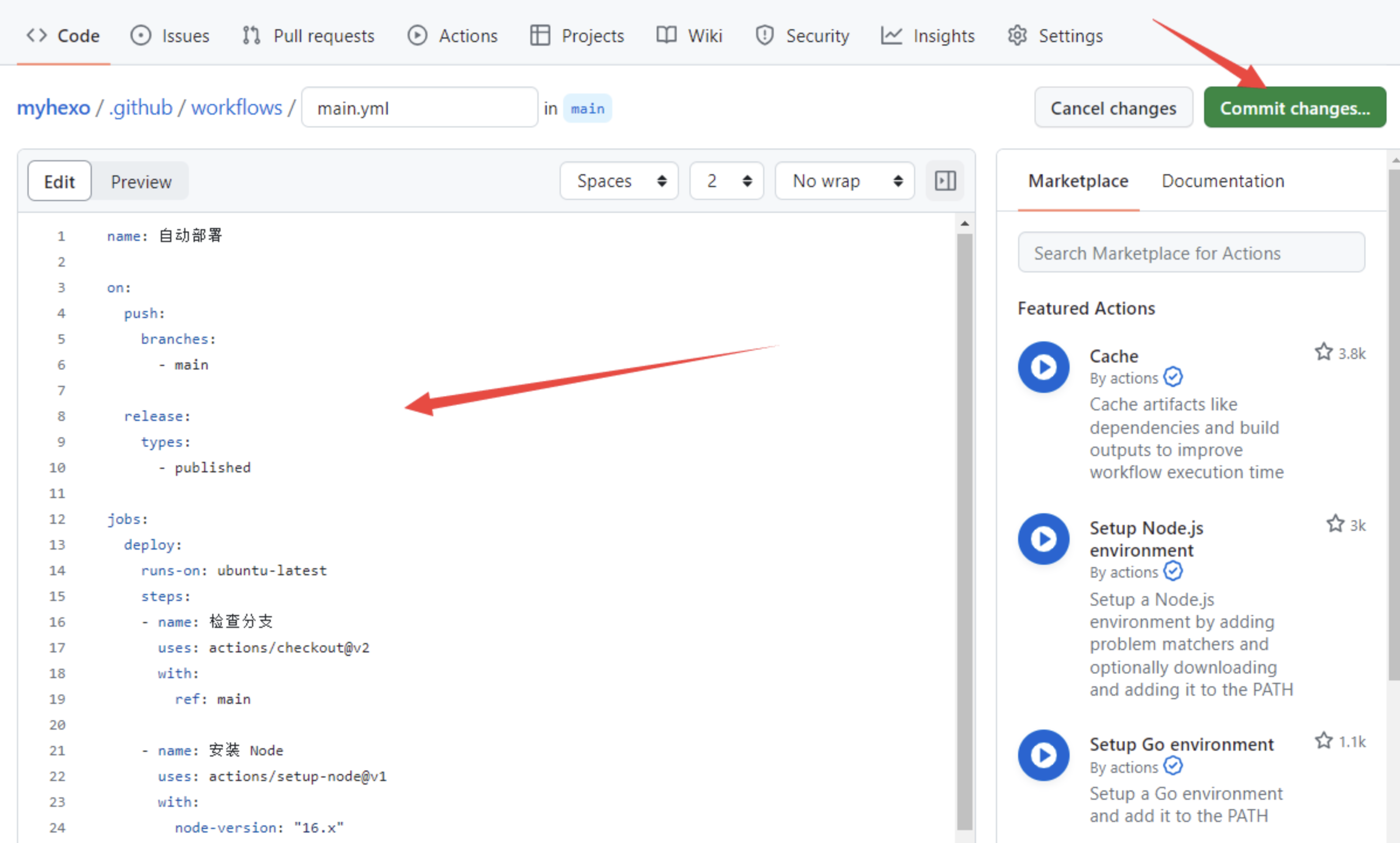Switch editor to Preview mode
This screenshot has width=1400, height=843.
(141, 181)
